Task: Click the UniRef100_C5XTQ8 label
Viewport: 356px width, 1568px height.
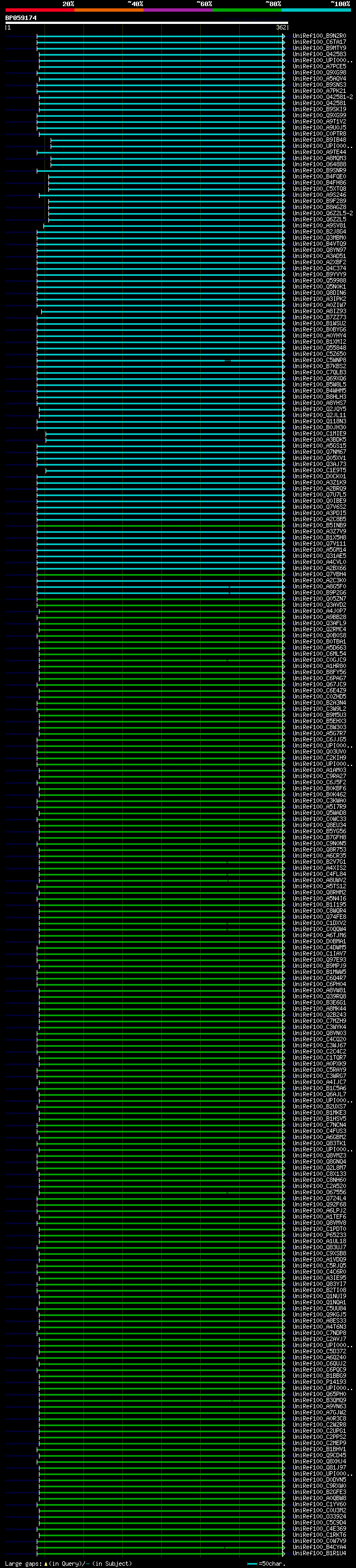Action: 319,189
